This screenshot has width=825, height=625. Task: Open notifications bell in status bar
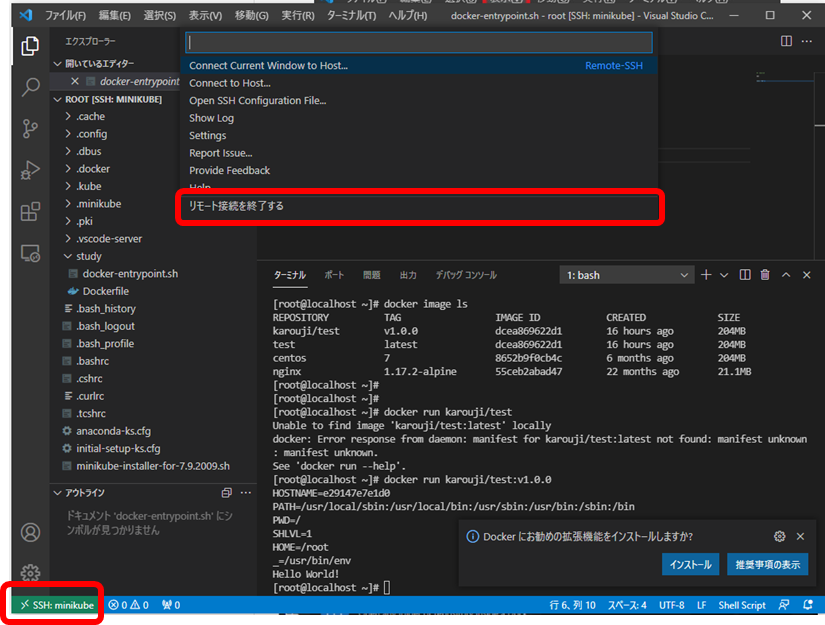[x=808, y=605]
